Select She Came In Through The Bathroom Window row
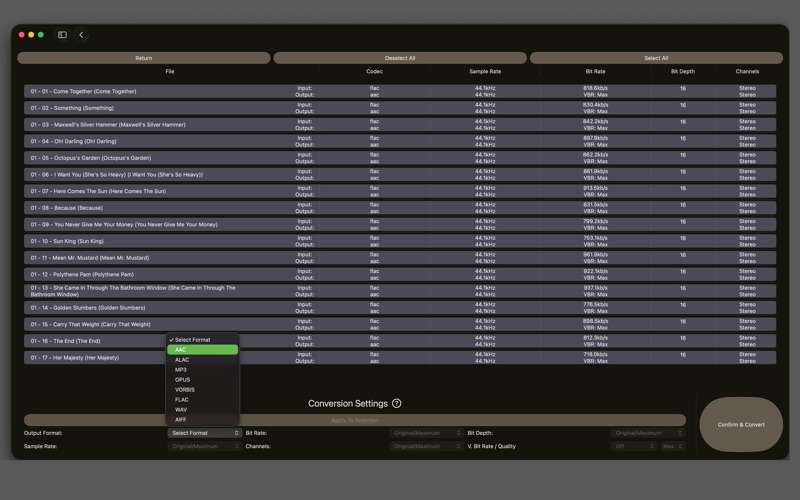This screenshot has width=800, height=500. click(400, 291)
